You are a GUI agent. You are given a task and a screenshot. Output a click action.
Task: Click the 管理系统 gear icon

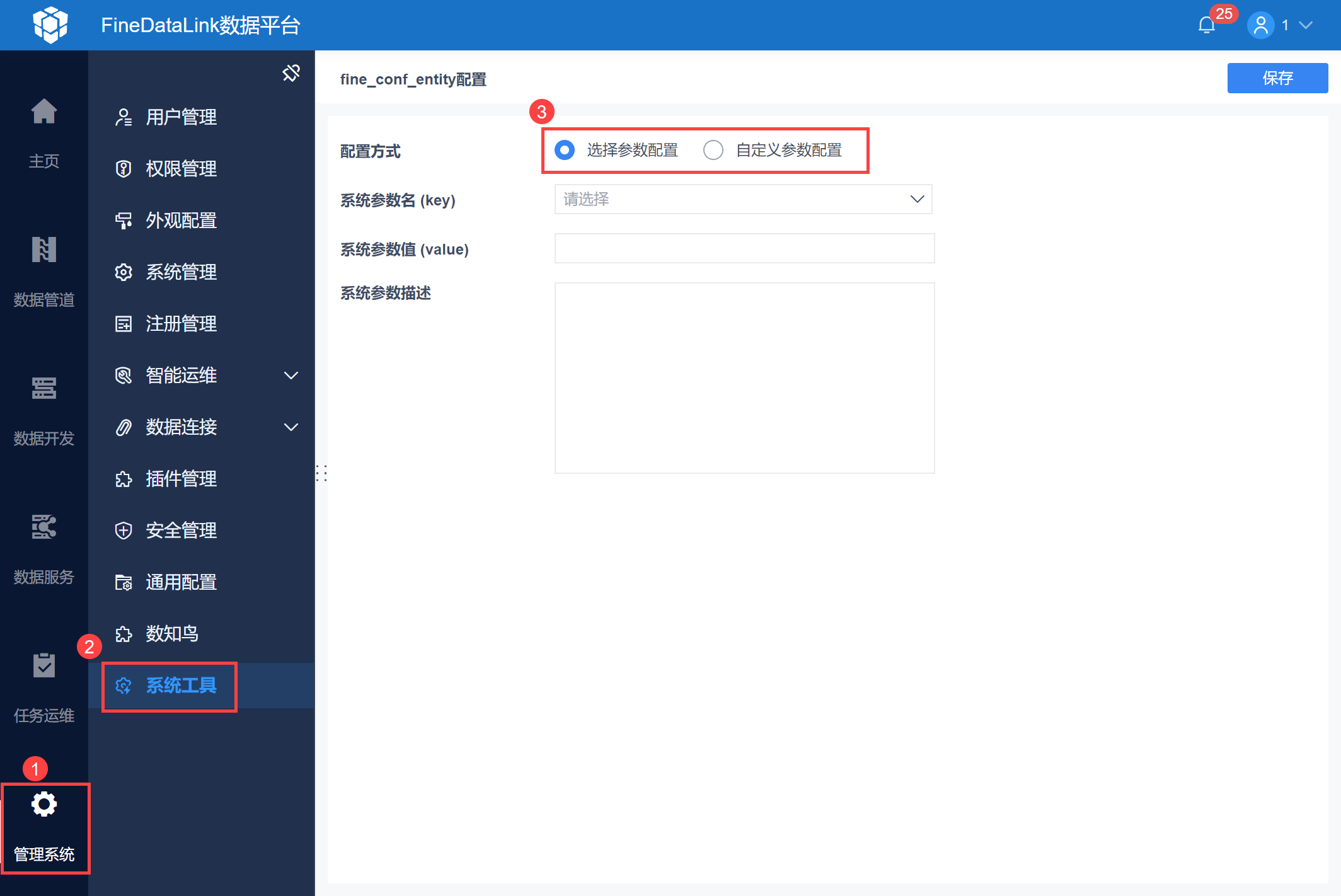coord(44,805)
